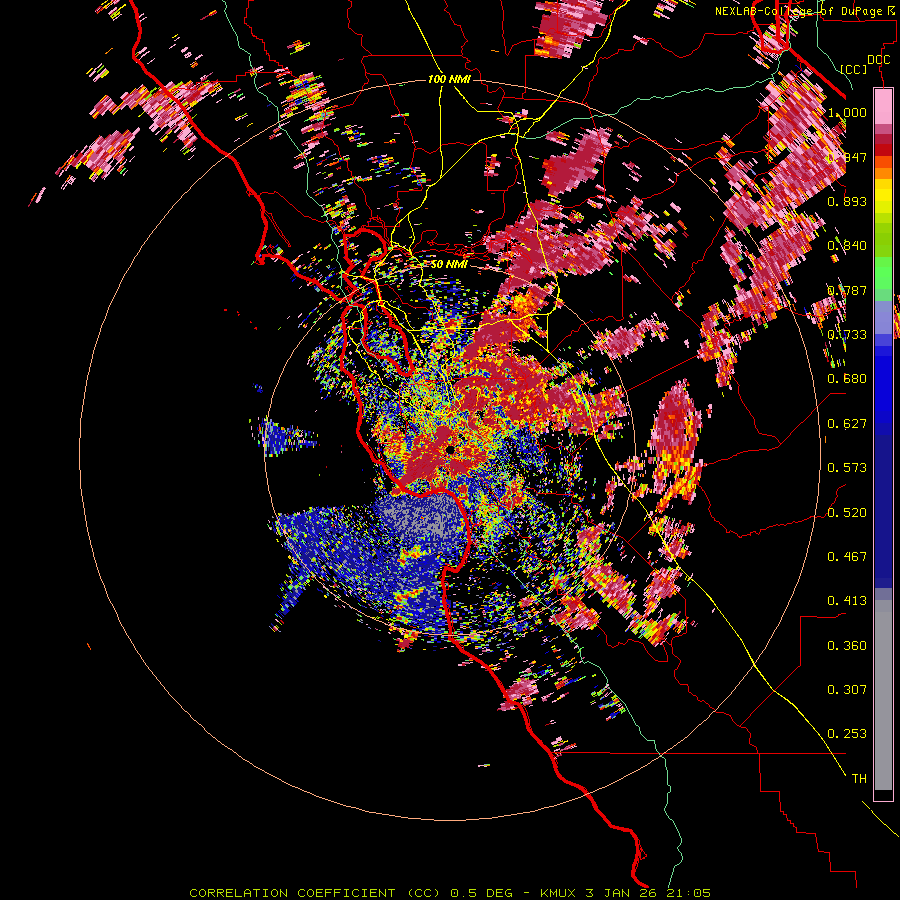Select the 0.467 value on the legend
The height and width of the screenshot is (900, 900).
(x=847, y=557)
